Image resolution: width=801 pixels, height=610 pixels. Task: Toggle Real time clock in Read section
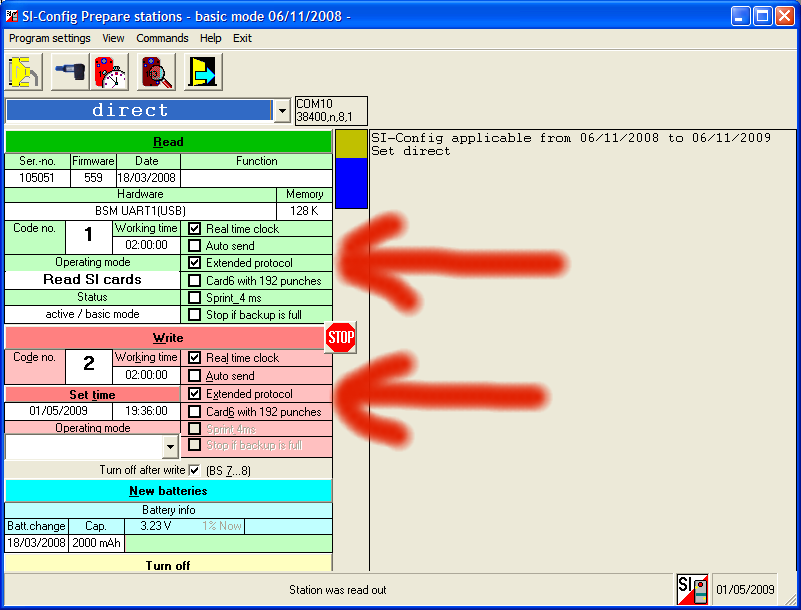194,228
